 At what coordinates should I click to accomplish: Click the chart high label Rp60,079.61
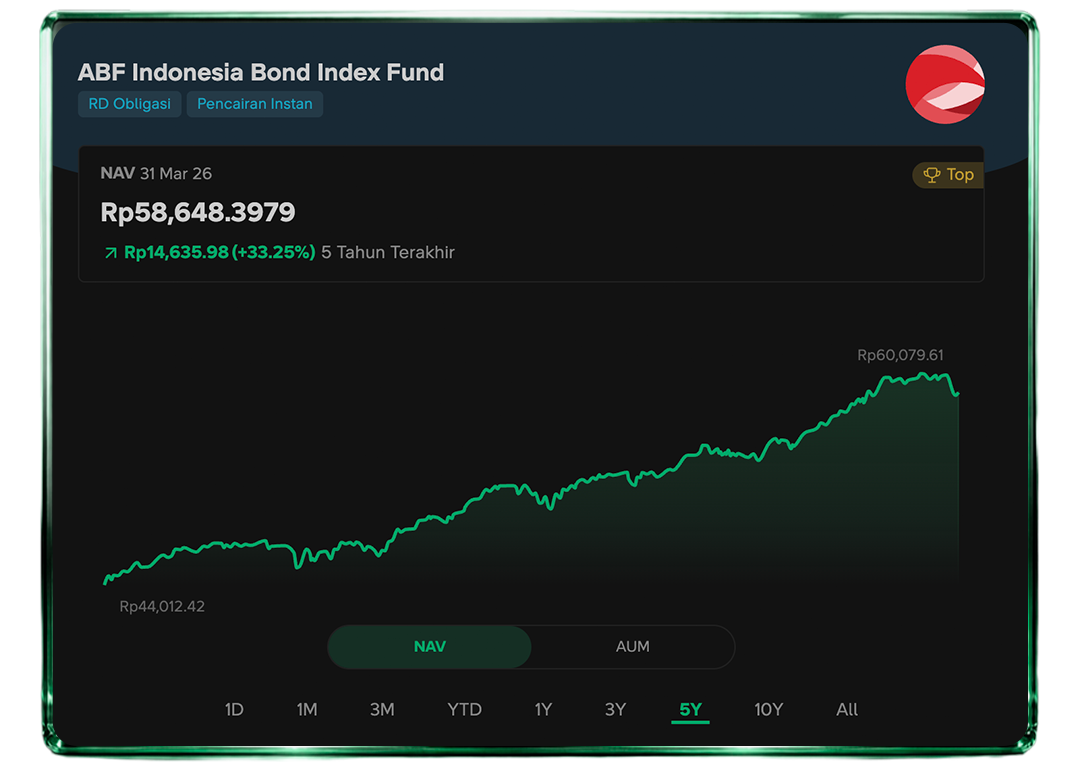[x=900, y=355]
